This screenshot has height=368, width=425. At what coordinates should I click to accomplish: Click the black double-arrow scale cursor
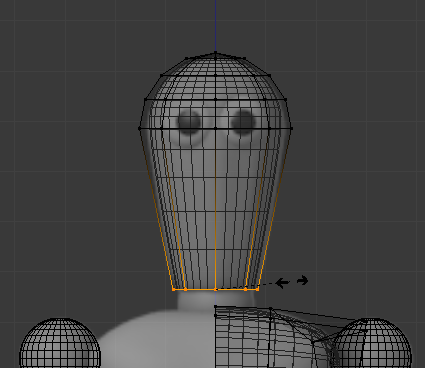click(292, 282)
